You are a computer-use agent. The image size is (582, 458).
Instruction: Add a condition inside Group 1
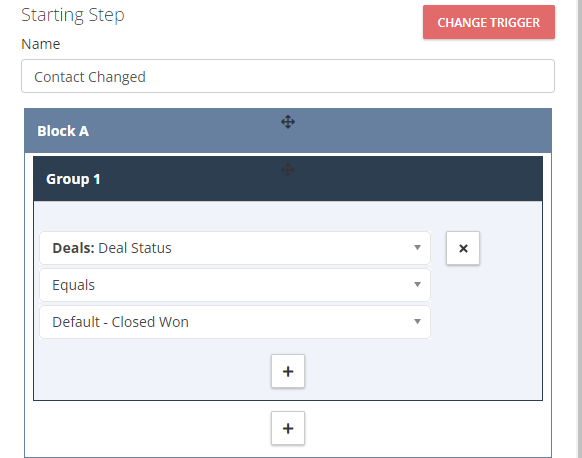pos(288,371)
